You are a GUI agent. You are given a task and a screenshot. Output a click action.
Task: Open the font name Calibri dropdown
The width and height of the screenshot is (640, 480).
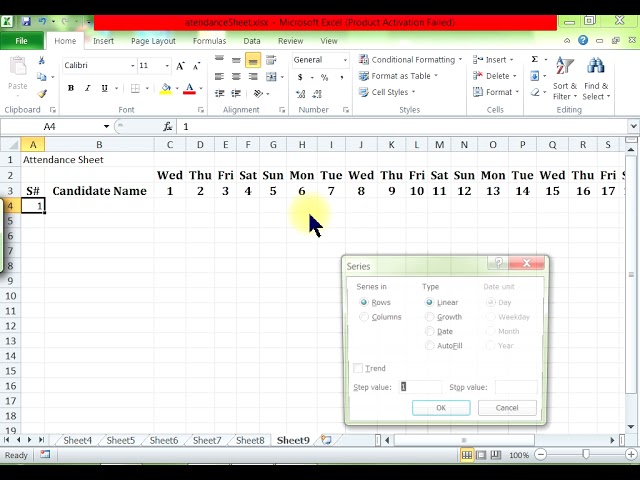tap(133, 66)
